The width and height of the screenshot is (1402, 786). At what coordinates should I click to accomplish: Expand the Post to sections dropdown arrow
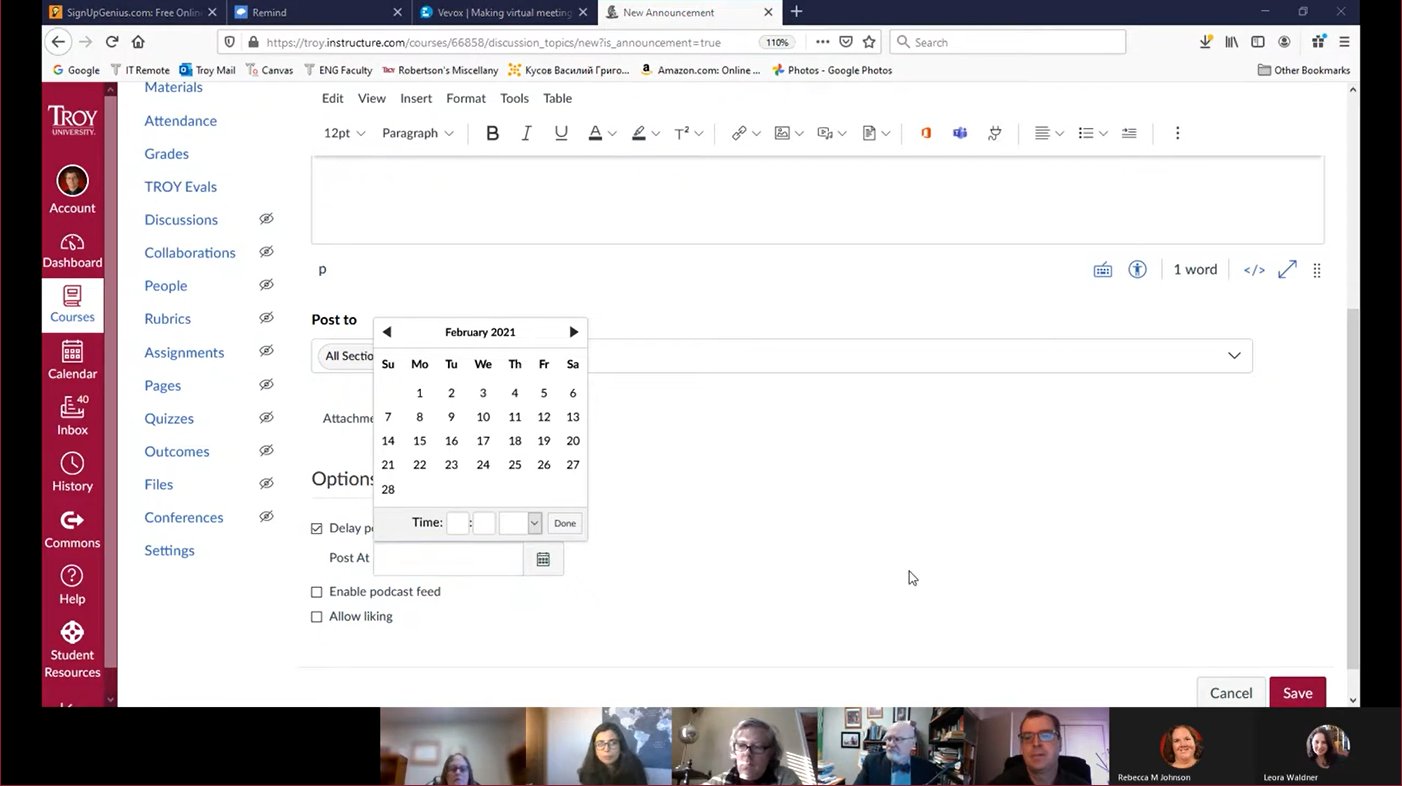pos(1234,356)
